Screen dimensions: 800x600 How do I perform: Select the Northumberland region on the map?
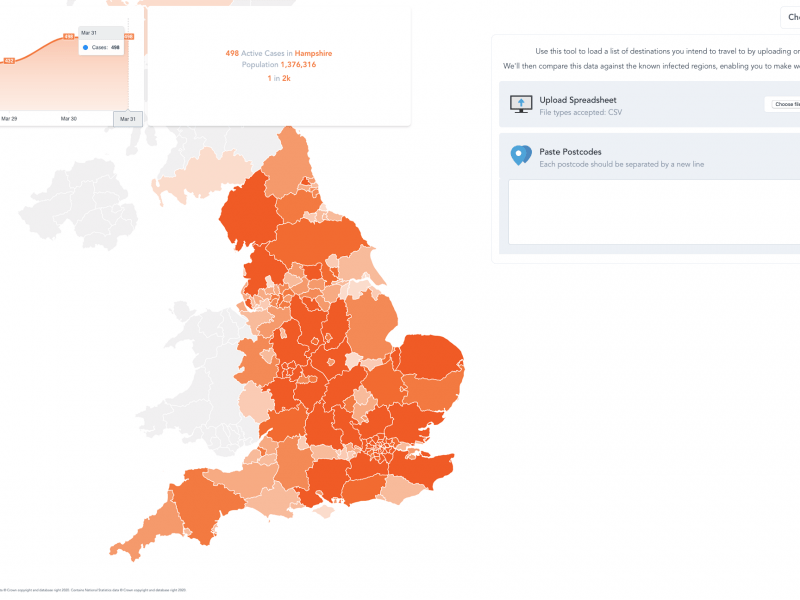[288, 161]
